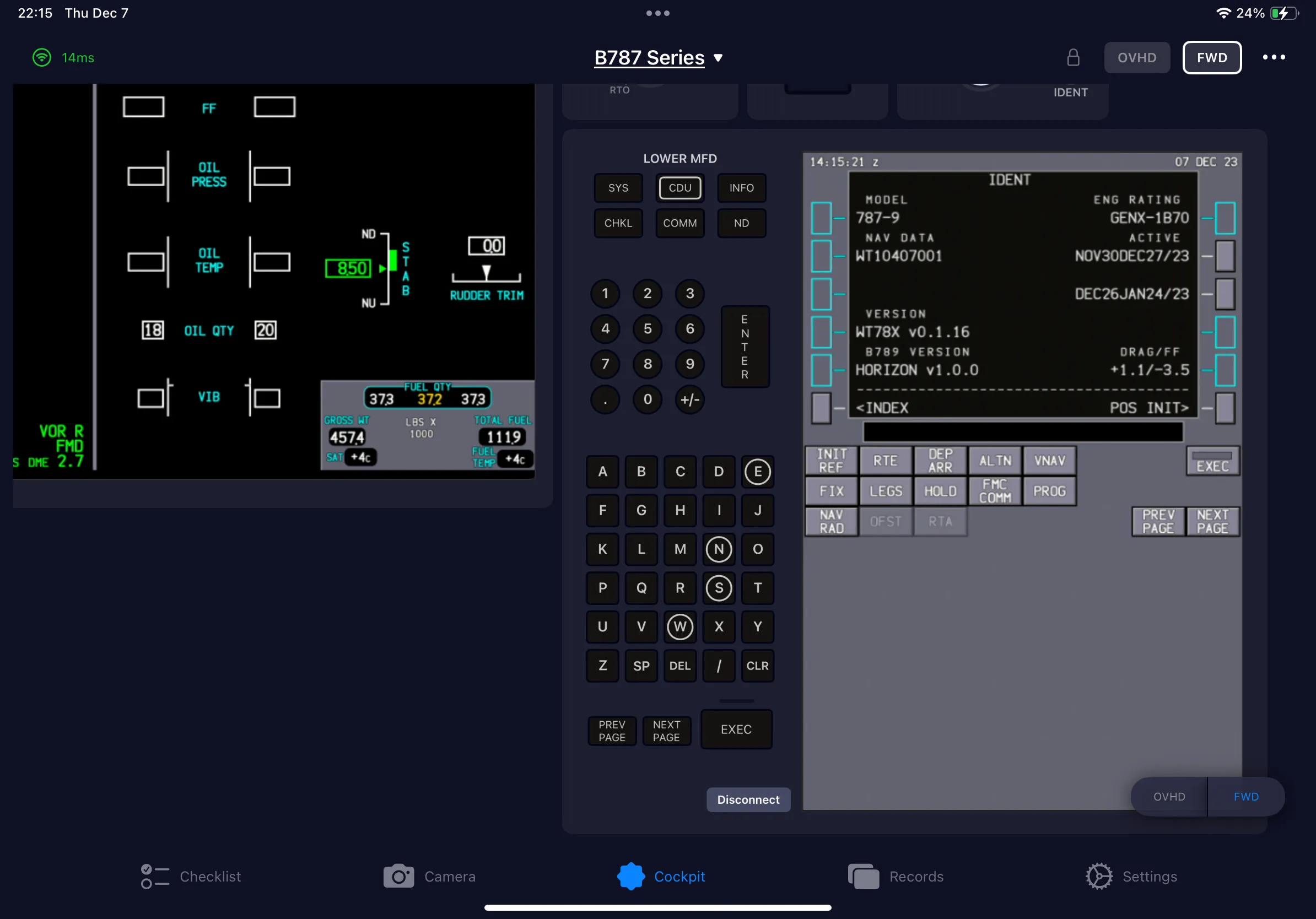Open the Camera tab
The width and height of the screenshot is (1316, 919).
coord(429,876)
